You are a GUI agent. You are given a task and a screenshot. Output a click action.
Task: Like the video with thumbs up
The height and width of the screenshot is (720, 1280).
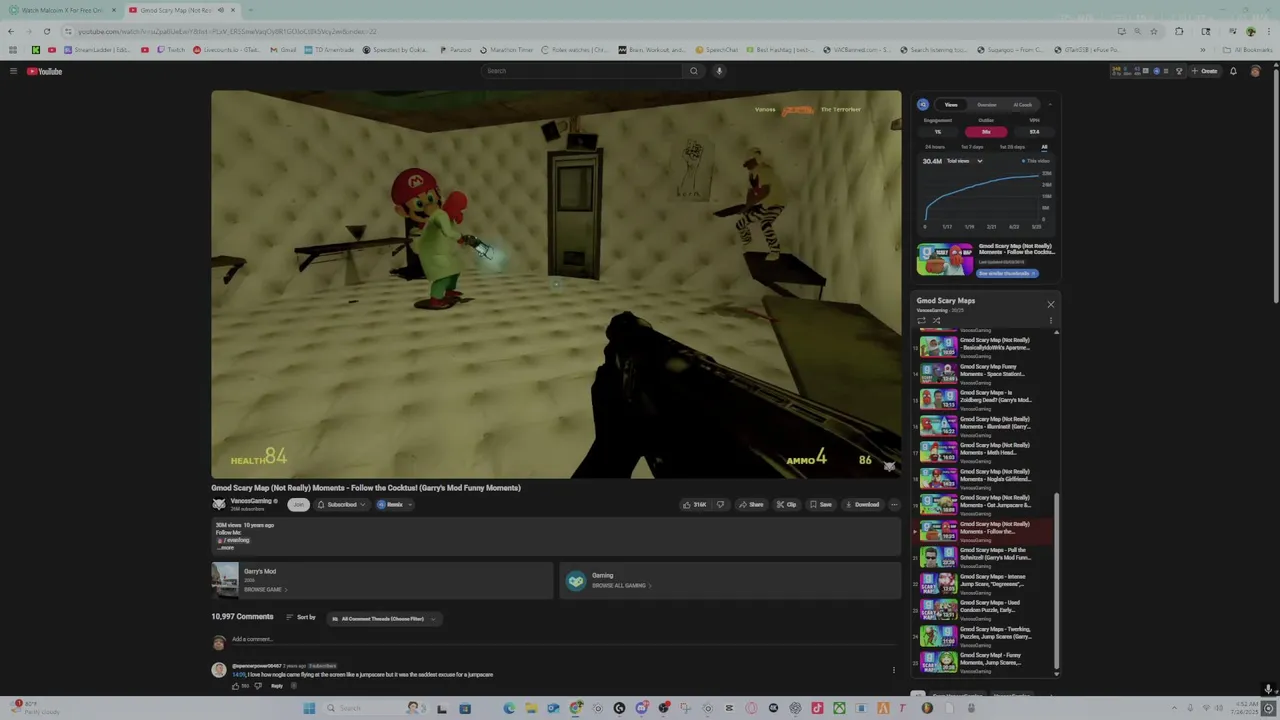coord(694,505)
